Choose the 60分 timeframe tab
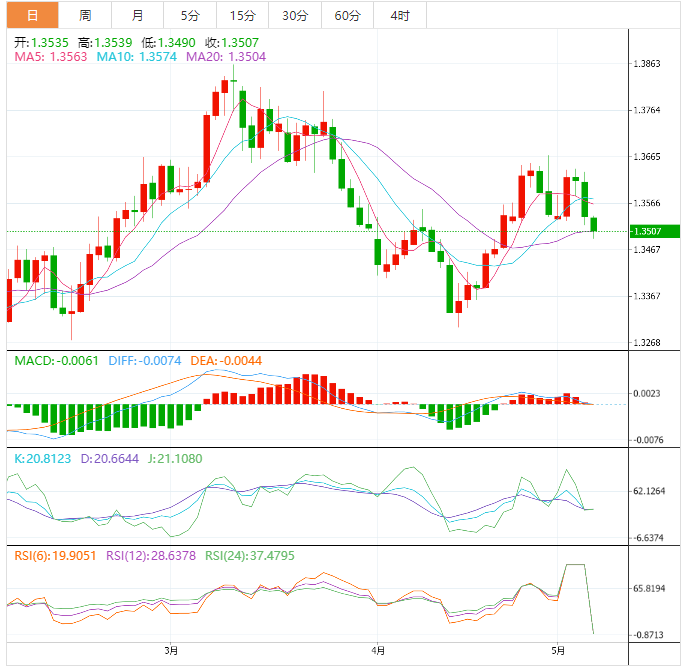The height and width of the screenshot is (668, 690). pos(347,15)
